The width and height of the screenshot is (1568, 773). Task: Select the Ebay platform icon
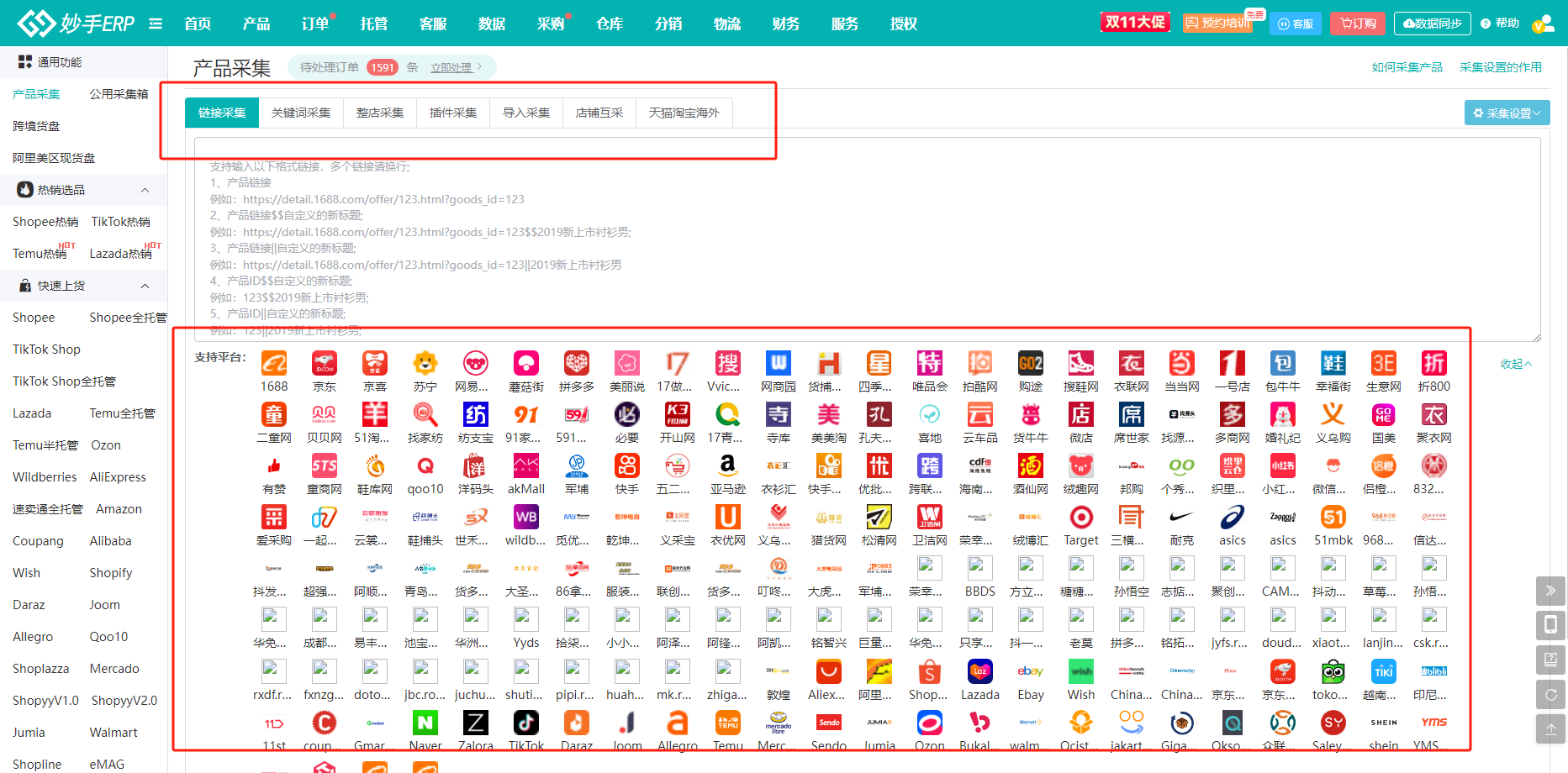(x=1031, y=672)
